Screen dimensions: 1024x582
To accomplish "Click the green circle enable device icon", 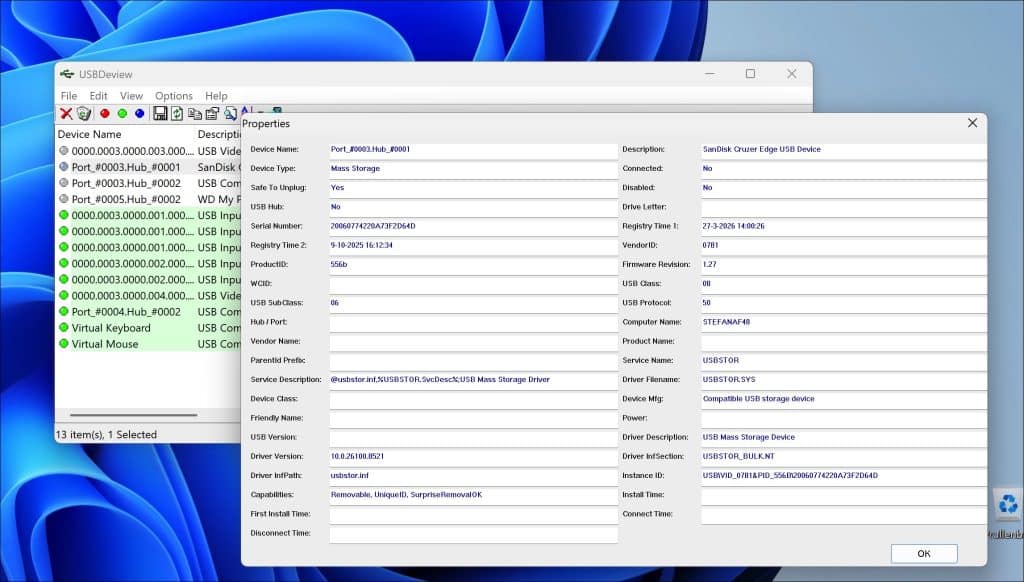I will pos(122,114).
